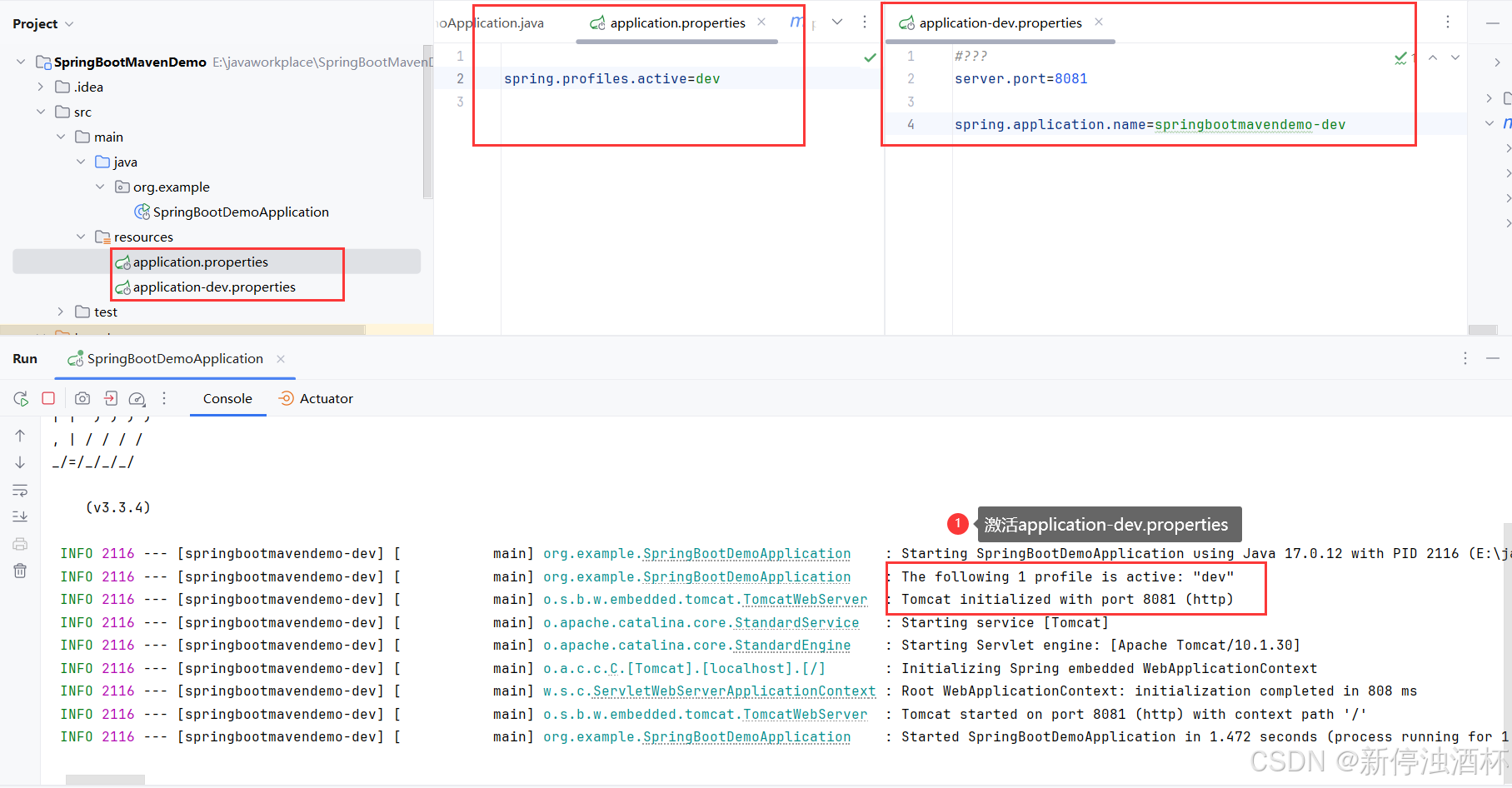Collapse the main folder
The height and width of the screenshot is (788, 1512).
point(61,137)
